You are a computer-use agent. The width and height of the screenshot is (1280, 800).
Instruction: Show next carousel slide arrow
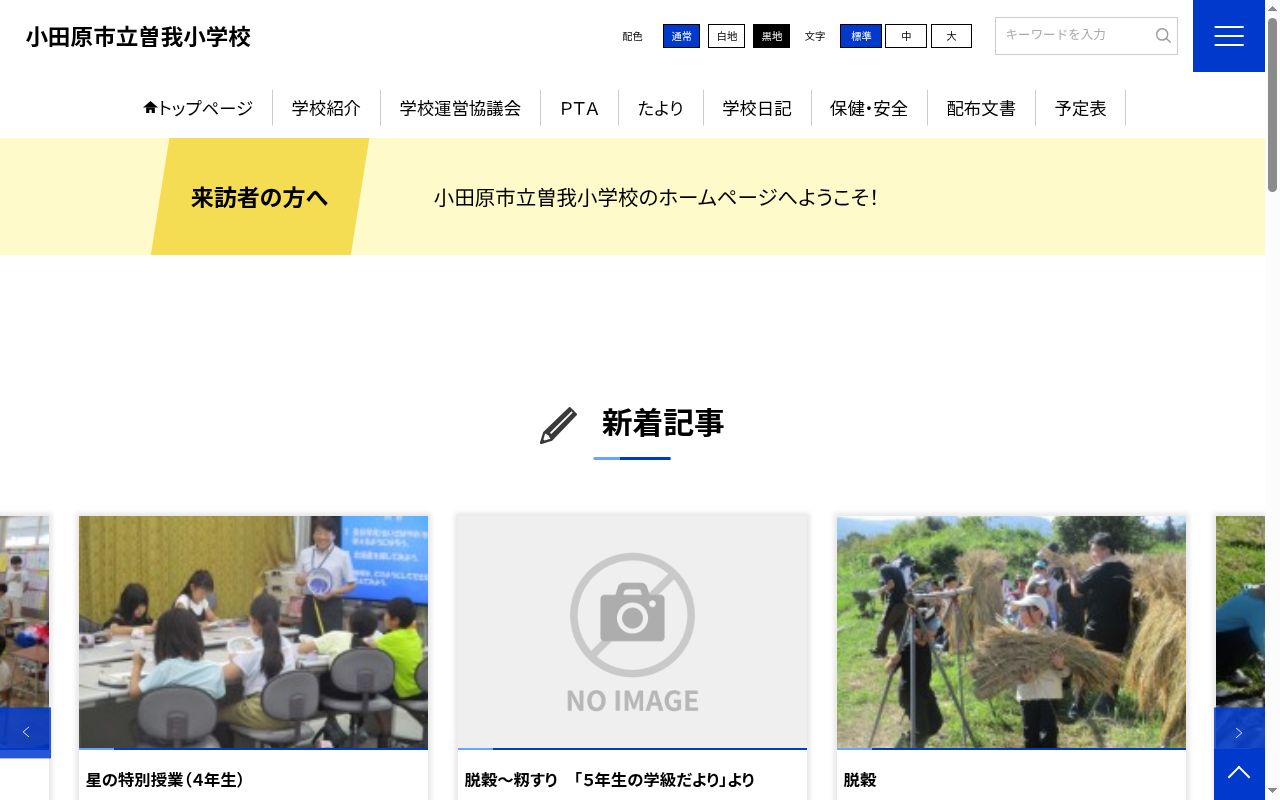tap(1239, 733)
